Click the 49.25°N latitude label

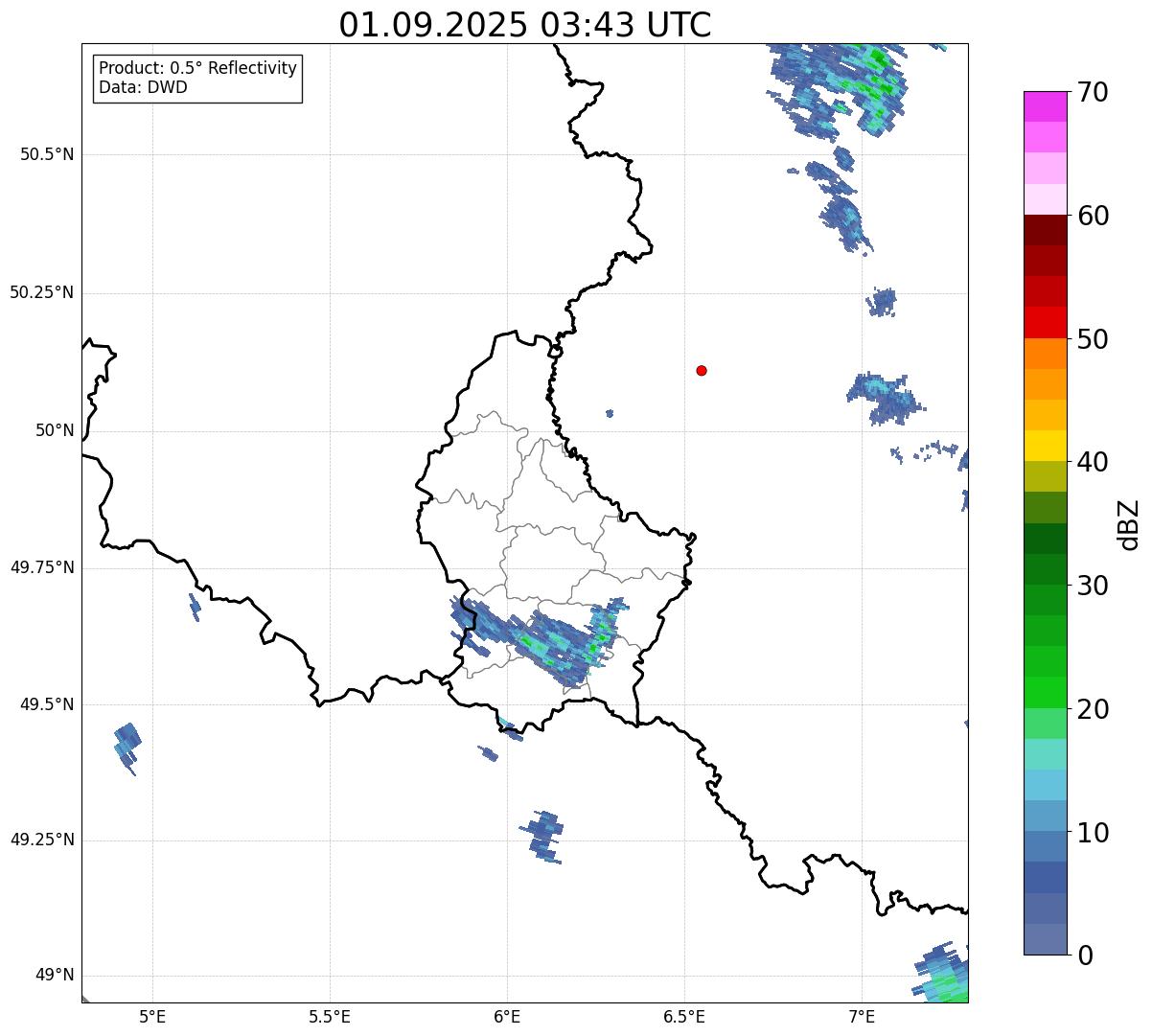(42, 840)
